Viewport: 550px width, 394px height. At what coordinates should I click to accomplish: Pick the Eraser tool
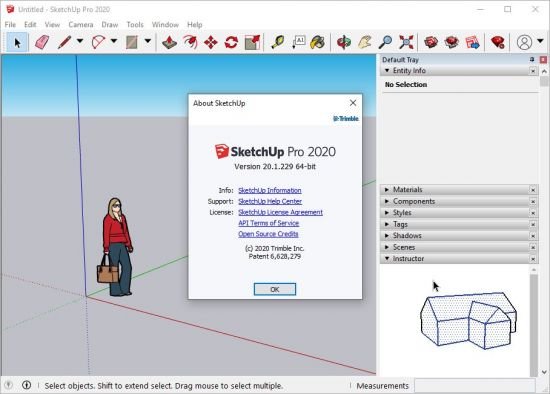pos(42,42)
